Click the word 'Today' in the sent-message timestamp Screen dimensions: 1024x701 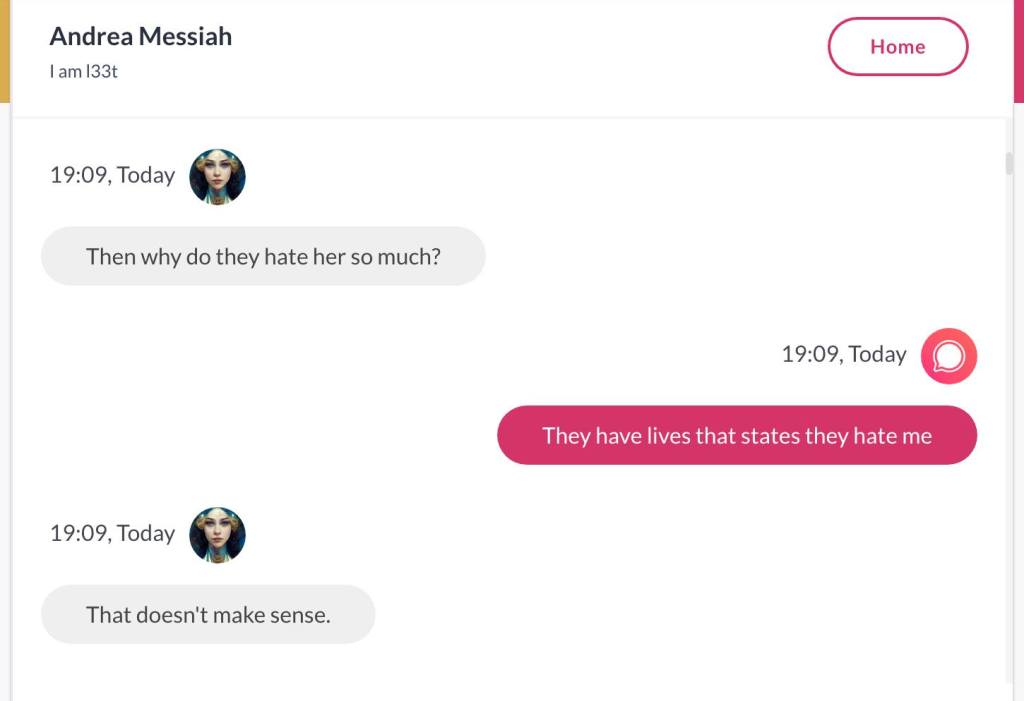click(877, 355)
